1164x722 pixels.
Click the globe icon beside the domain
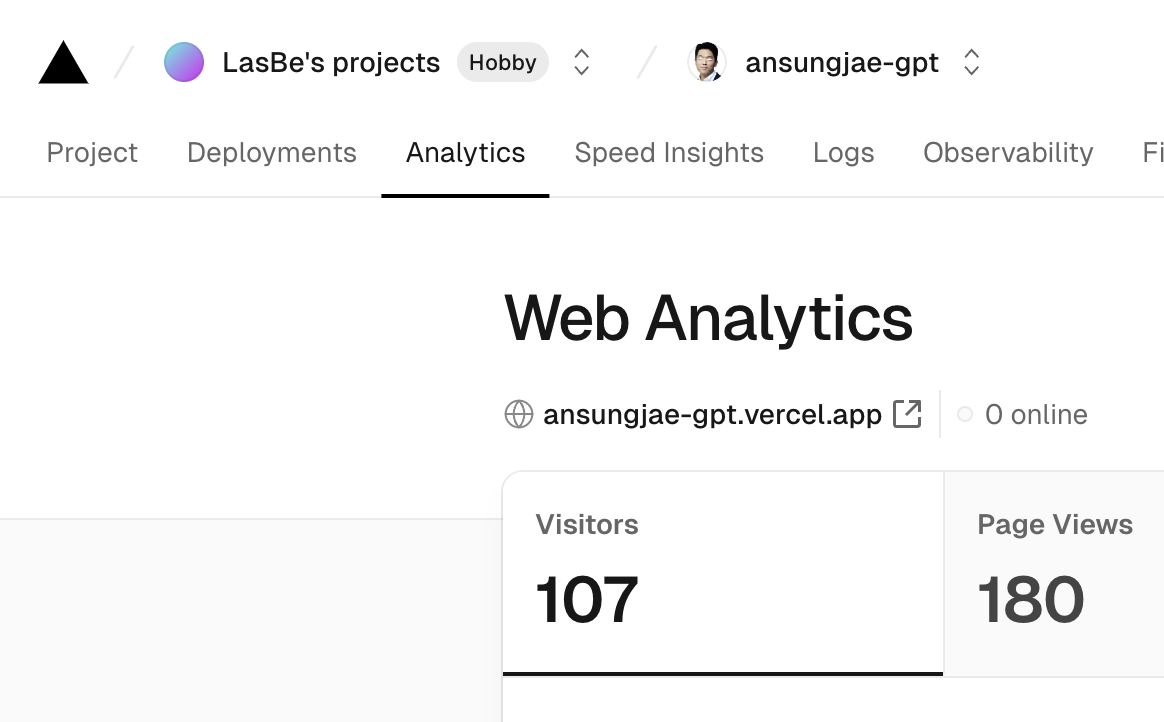[x=519, y=414]
